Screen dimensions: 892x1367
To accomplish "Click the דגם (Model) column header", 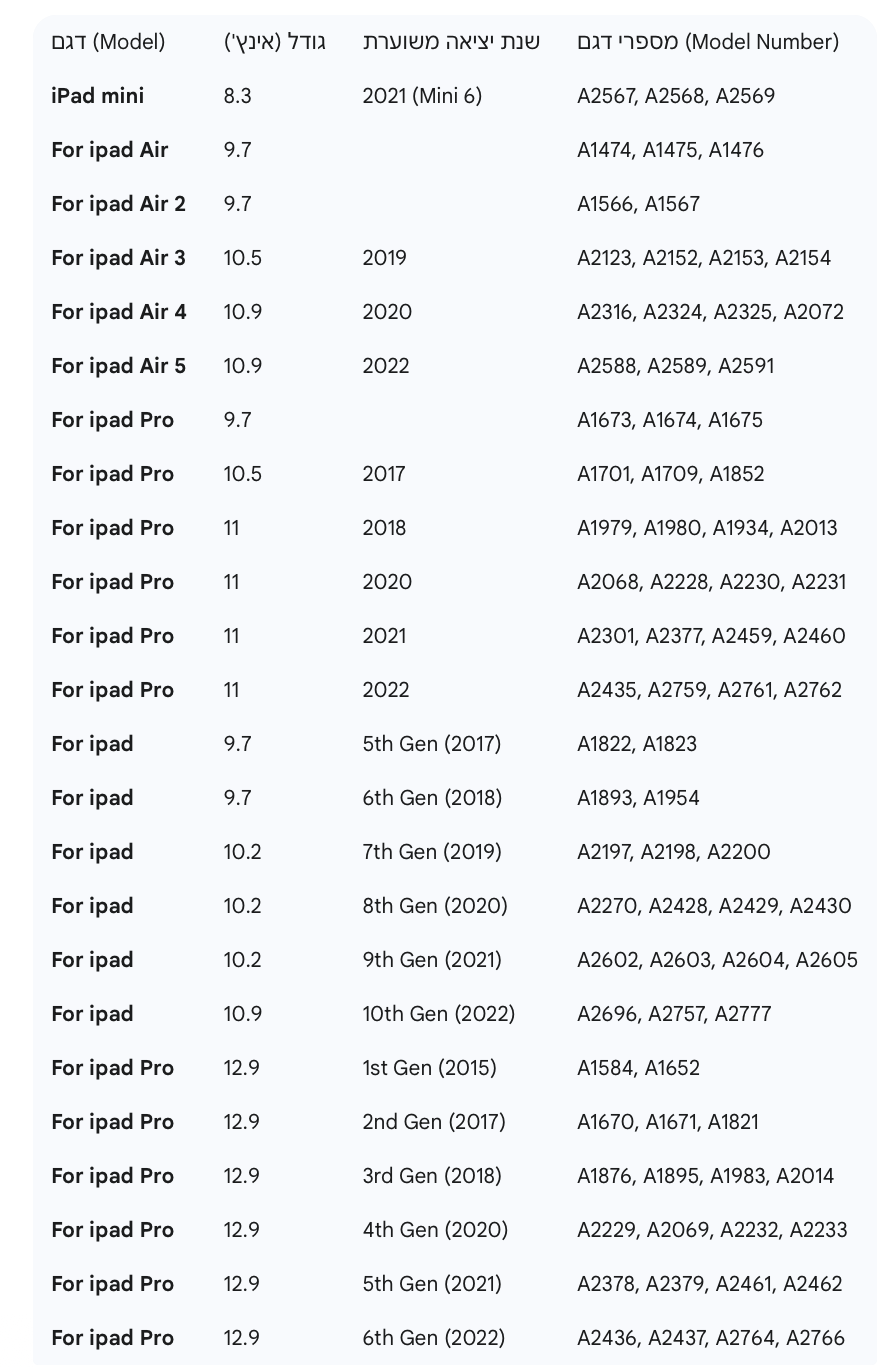I will tap(108, 42).
